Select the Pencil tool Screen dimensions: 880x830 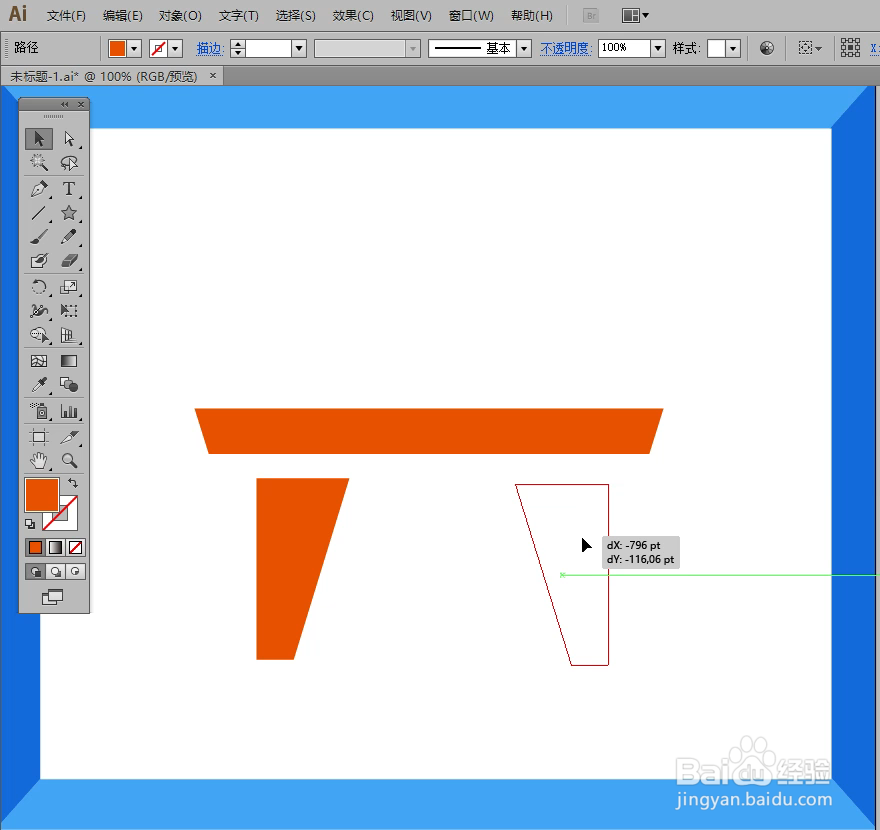pyautogui.click(x=69, y=237)
